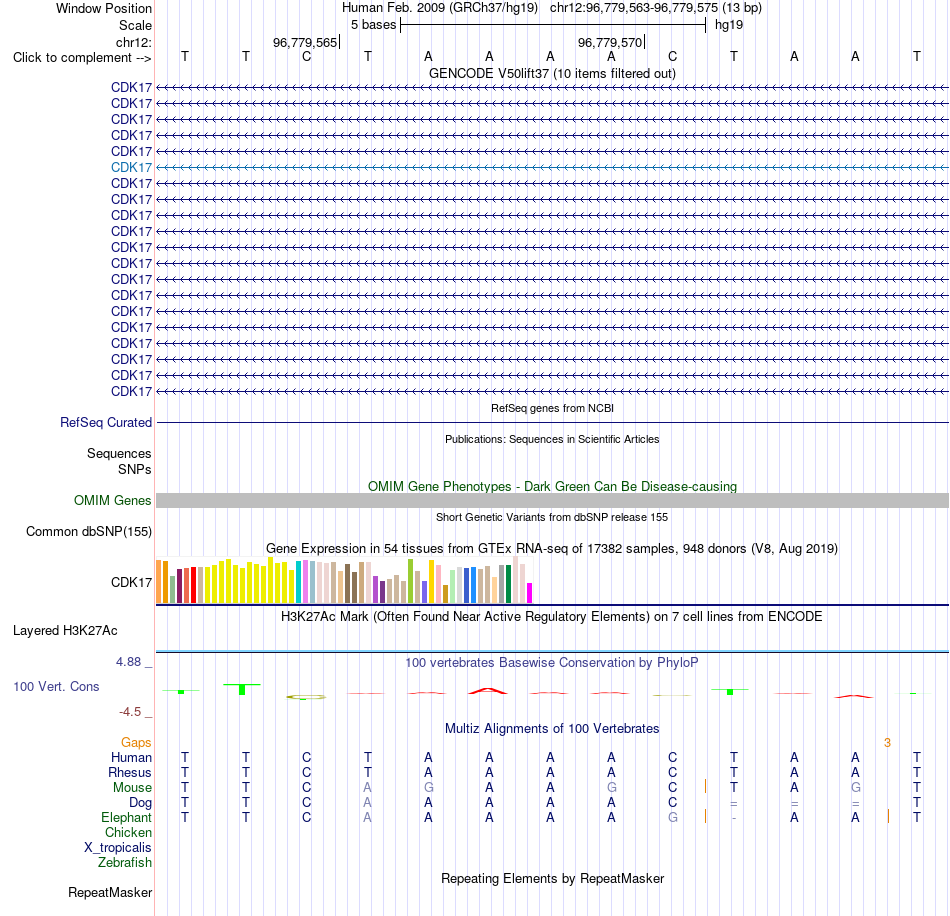
Task: Click the 96,779,565 coordinate marker
Action: [x=305, y=42]
